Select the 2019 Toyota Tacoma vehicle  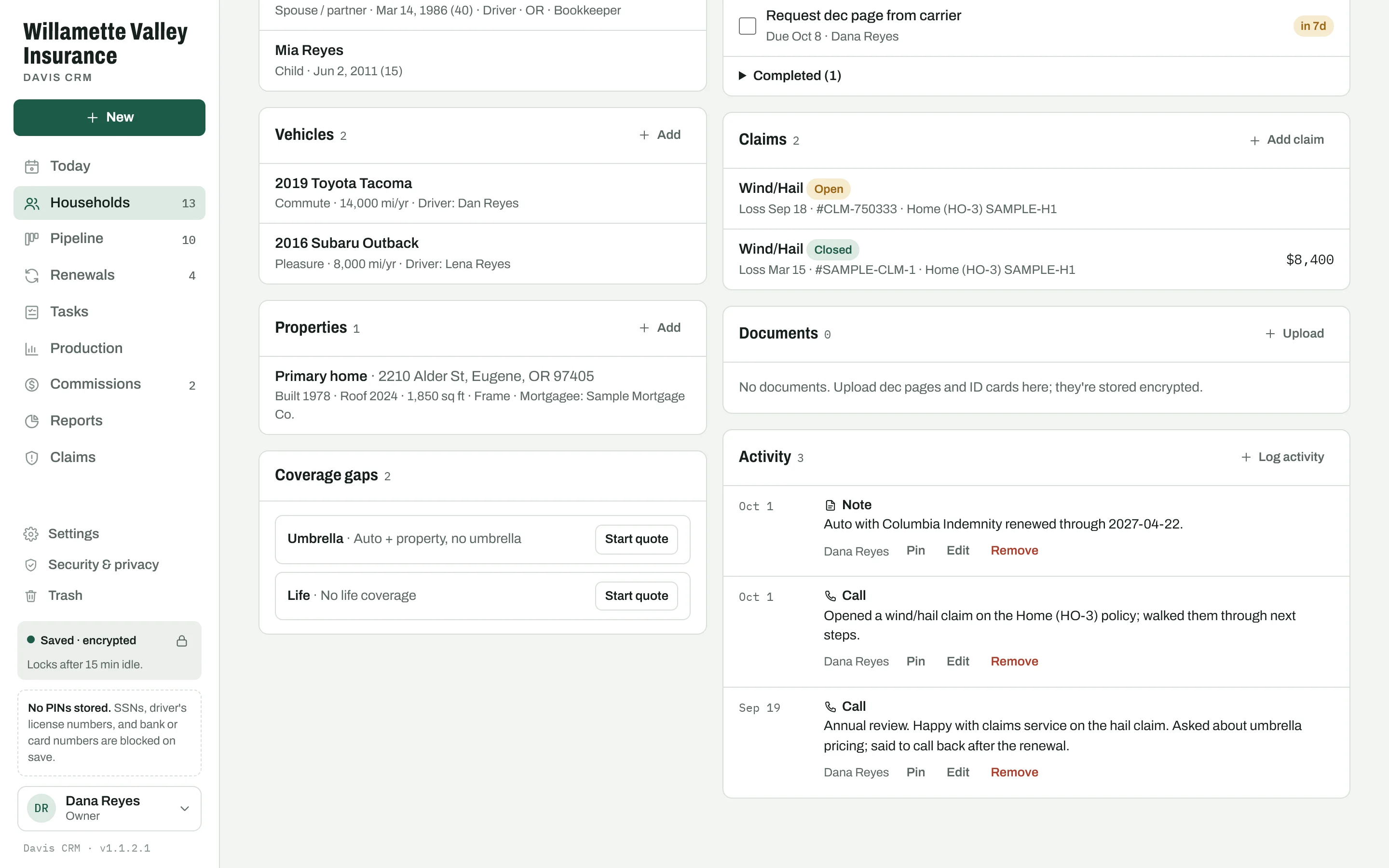click(x=482, y=193)
